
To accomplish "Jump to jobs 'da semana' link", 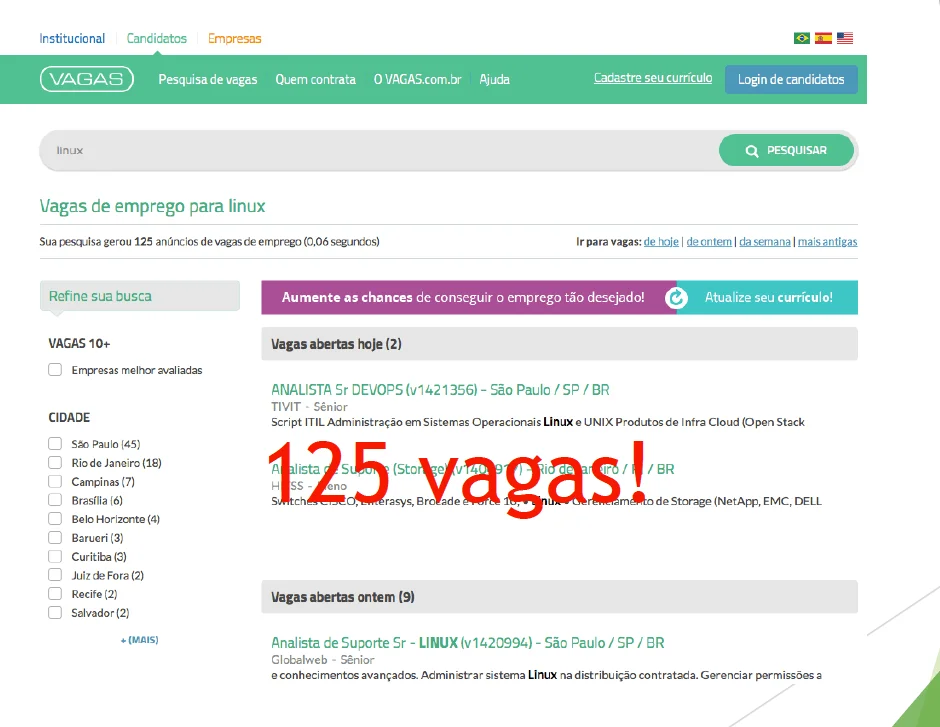I will 764,242.
